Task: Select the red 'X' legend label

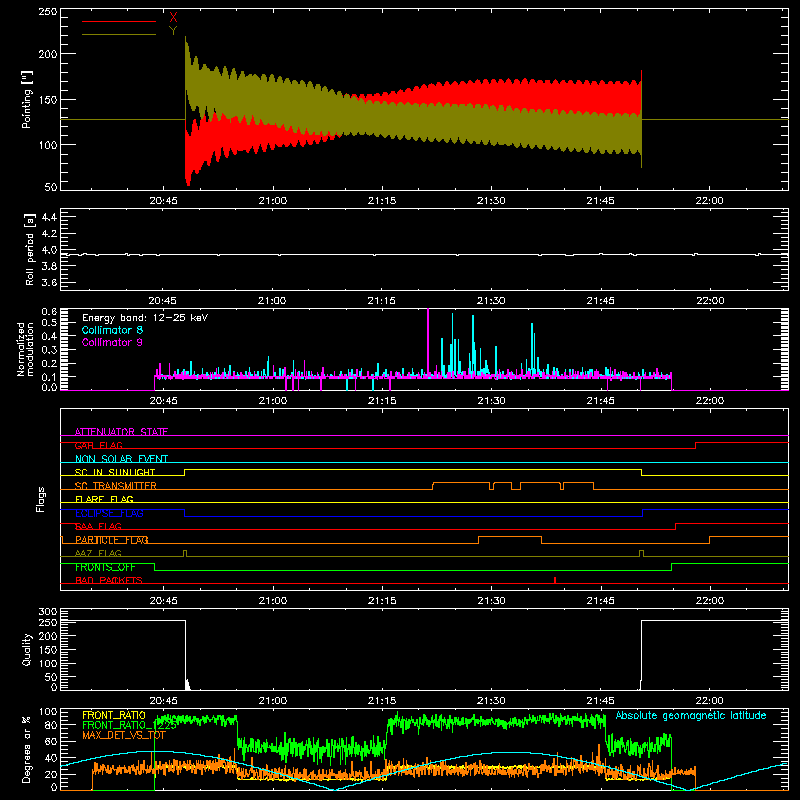Action: [173, 18]
